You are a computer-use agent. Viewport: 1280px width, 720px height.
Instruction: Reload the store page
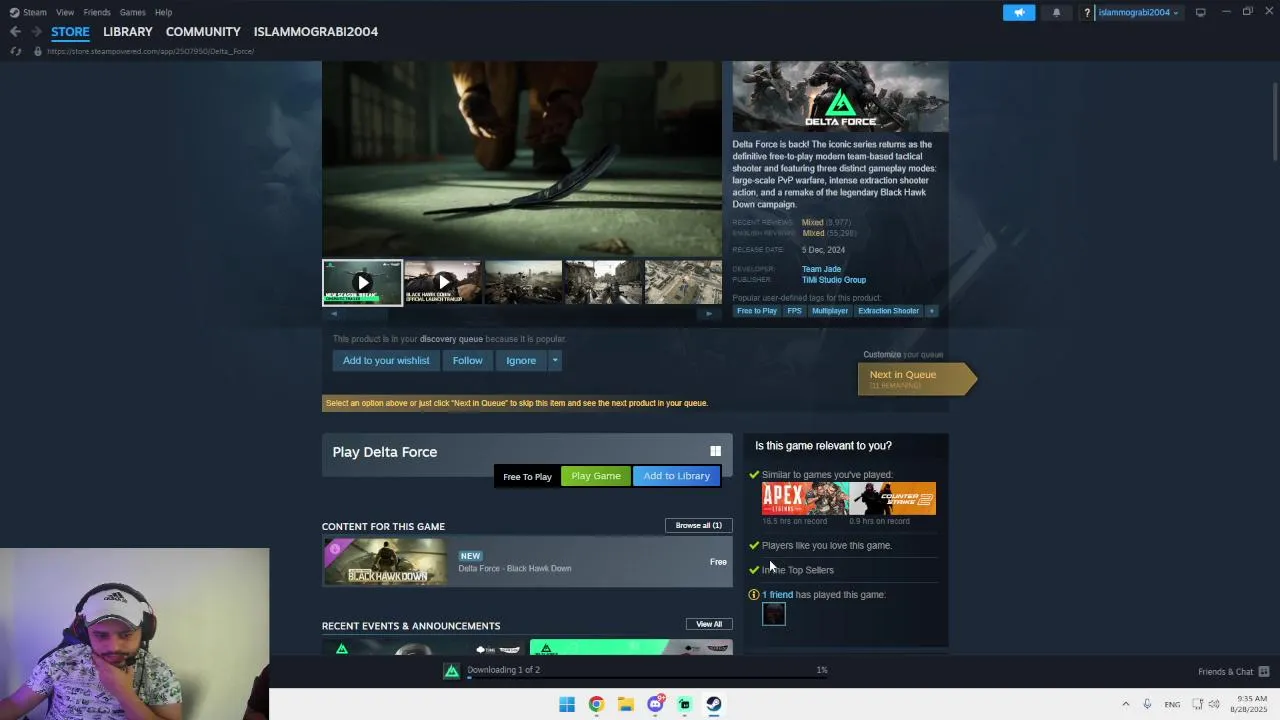15,51
